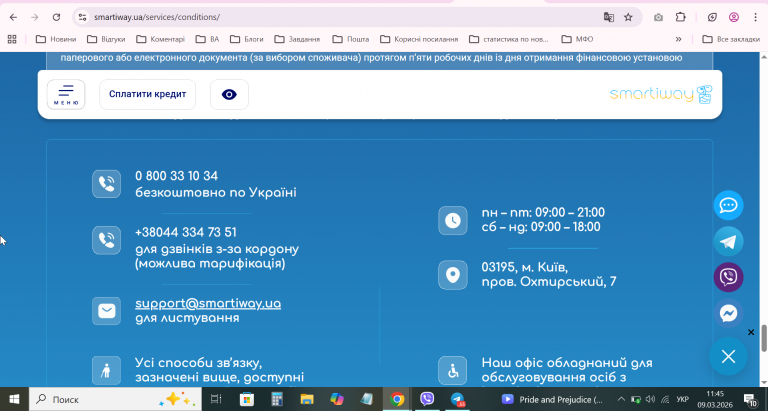The height and width of the screenshot is (411, 768).
Task: Open Microsoft Store from the taskbar
Action: 246,399
